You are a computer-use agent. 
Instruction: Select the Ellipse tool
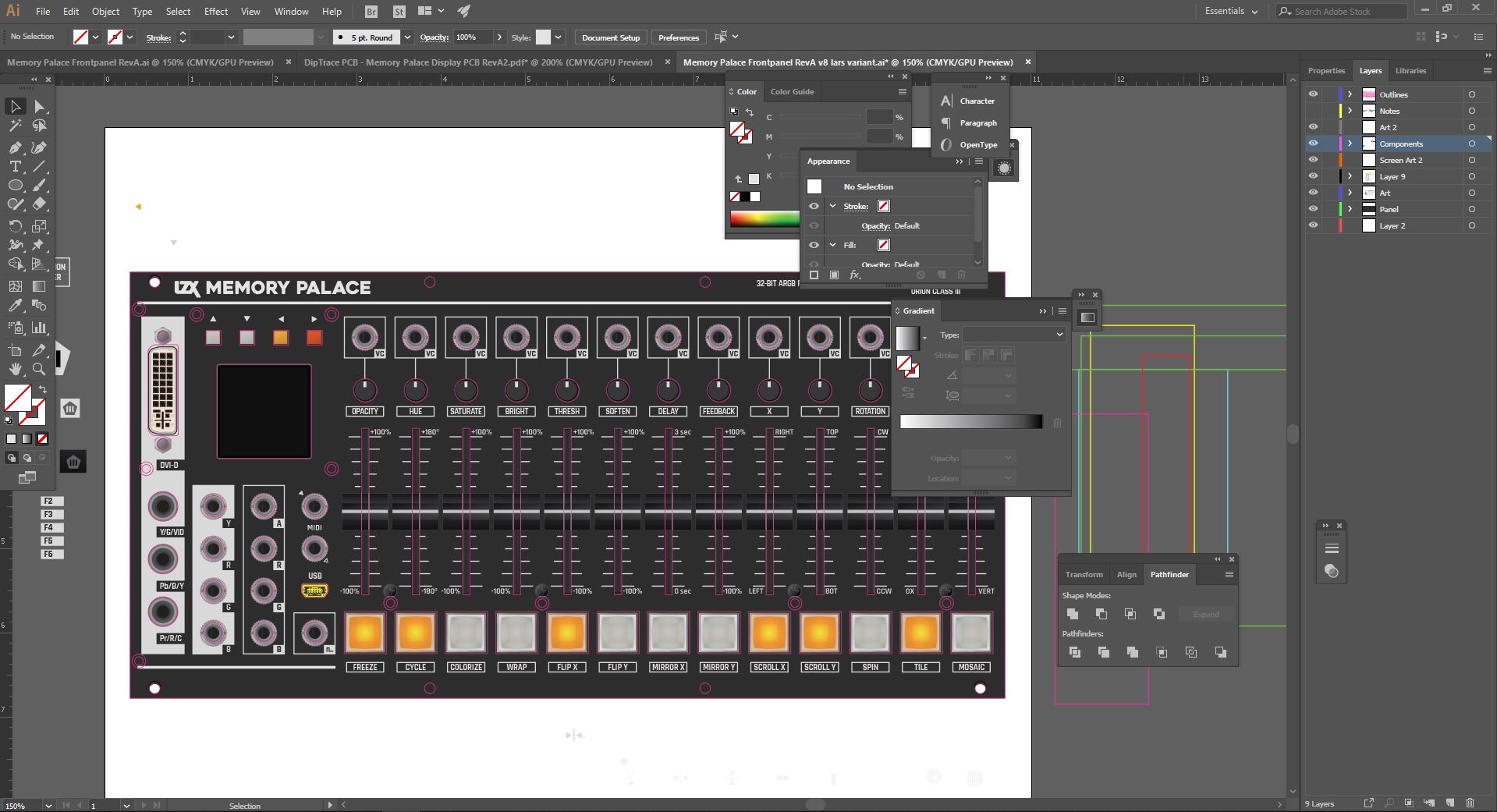point(15,185)
